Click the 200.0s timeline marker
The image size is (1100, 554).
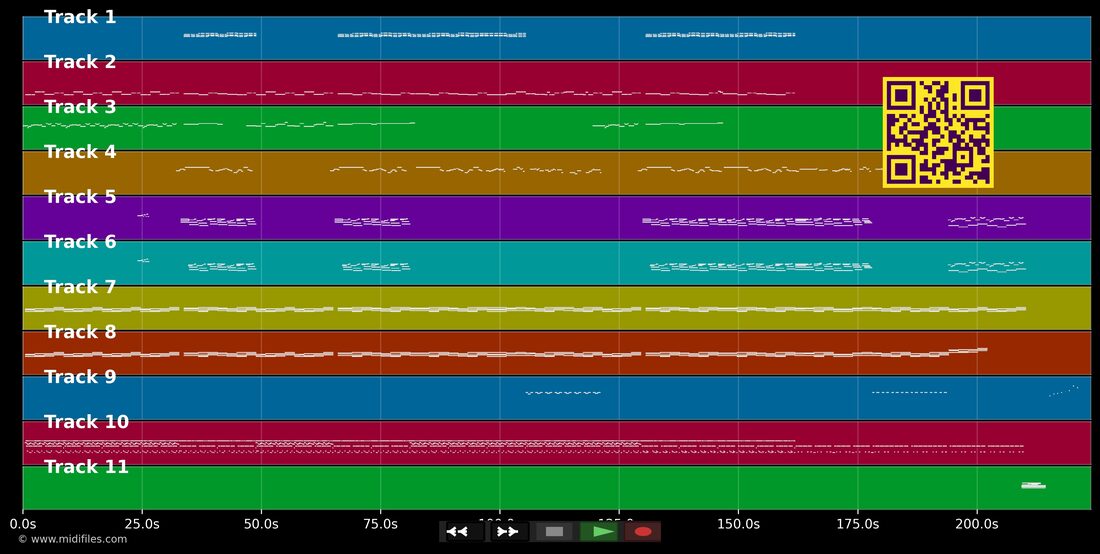coord(977,524)
